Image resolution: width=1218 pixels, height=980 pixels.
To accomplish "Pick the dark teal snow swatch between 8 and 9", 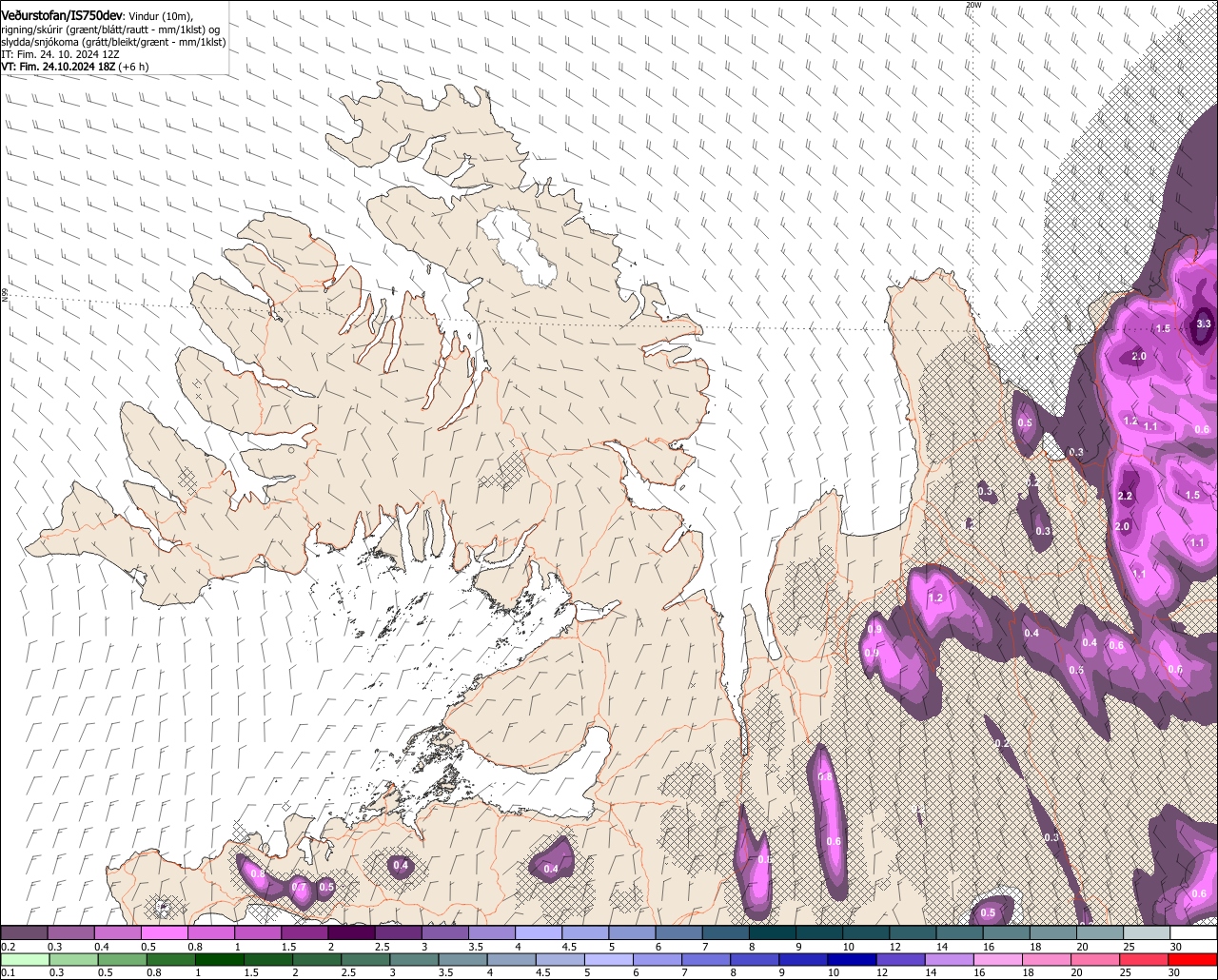I will point(773,933).
